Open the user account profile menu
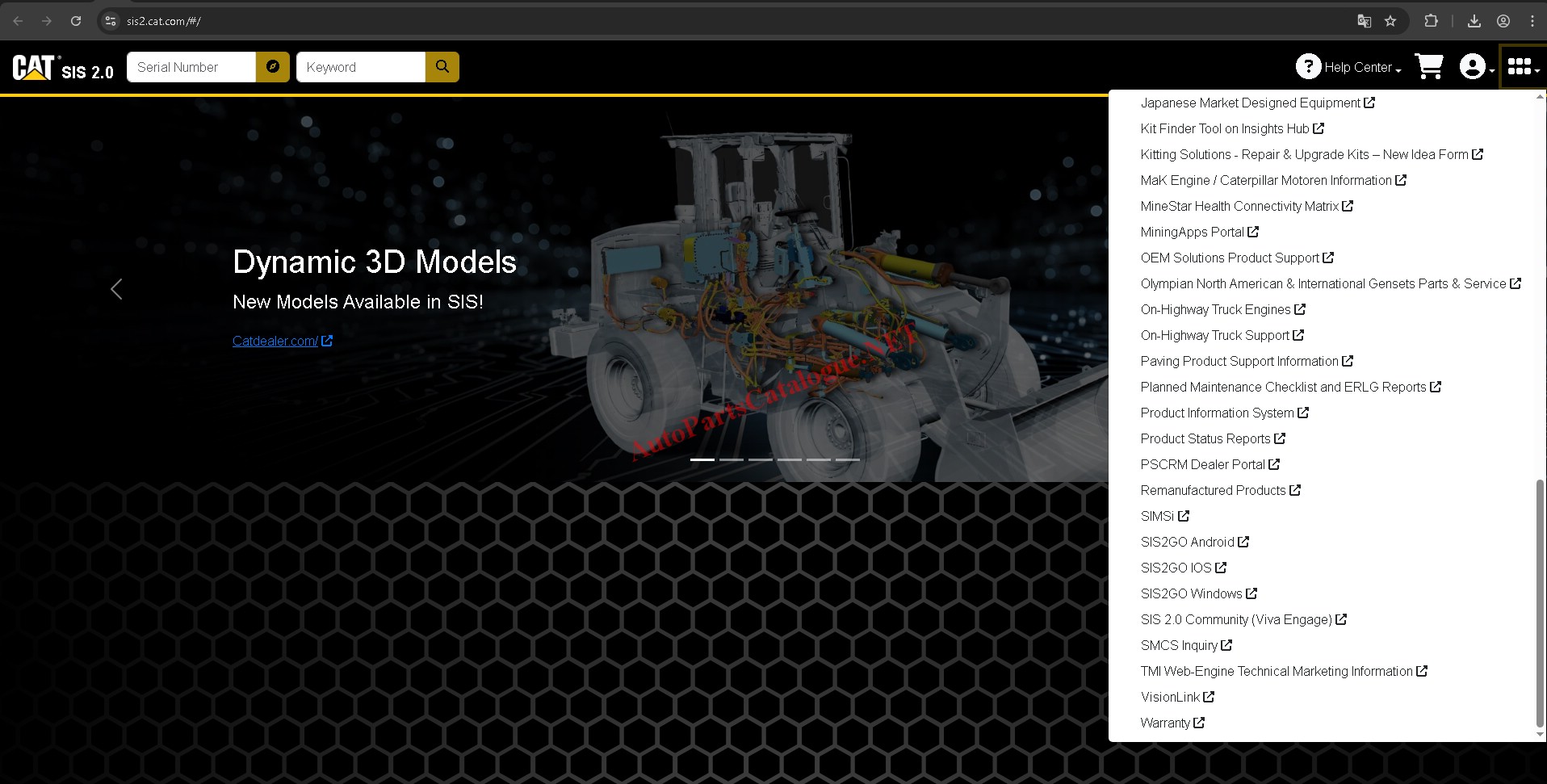Image resolution: width=1547 pixels, height=784 pixels. pyautogui.click(x=1475, y=67)
